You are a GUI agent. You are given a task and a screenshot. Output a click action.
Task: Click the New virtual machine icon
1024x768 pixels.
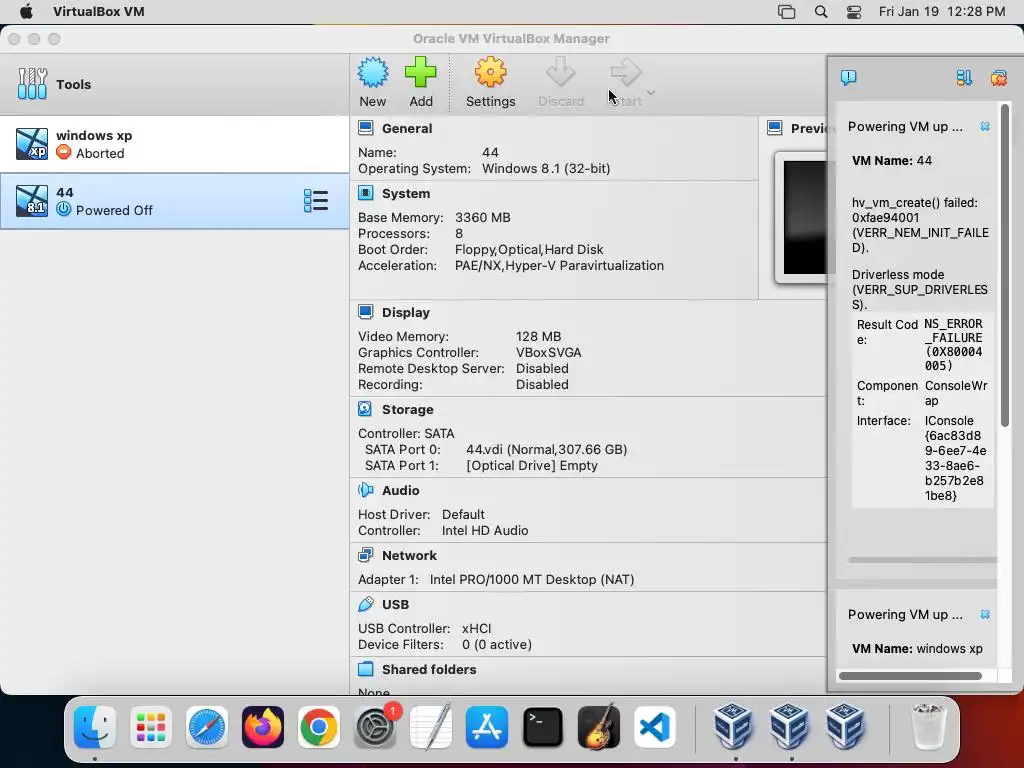coord(373,72)
